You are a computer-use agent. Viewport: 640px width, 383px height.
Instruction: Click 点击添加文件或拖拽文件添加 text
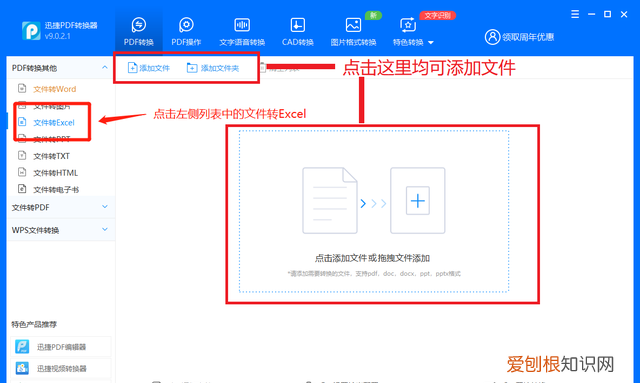tap(372, 258)
